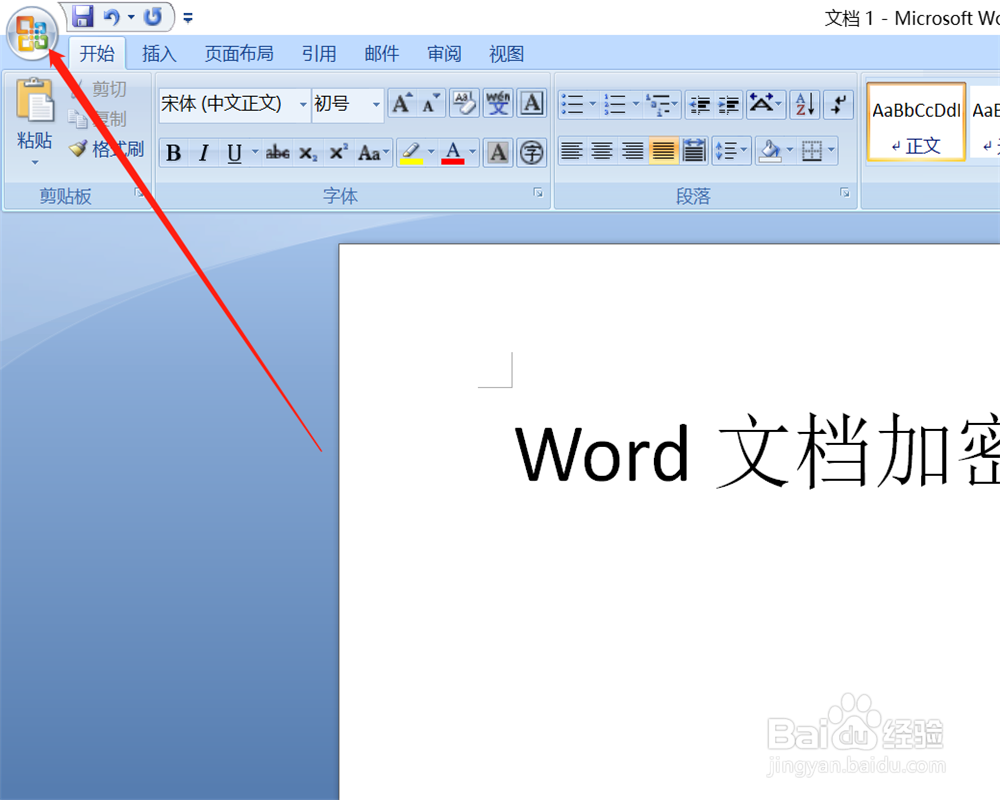Viewport: 1000px width, 800px height.
Task: Increase paragraph indent
Action: click(x=728, y=104)
